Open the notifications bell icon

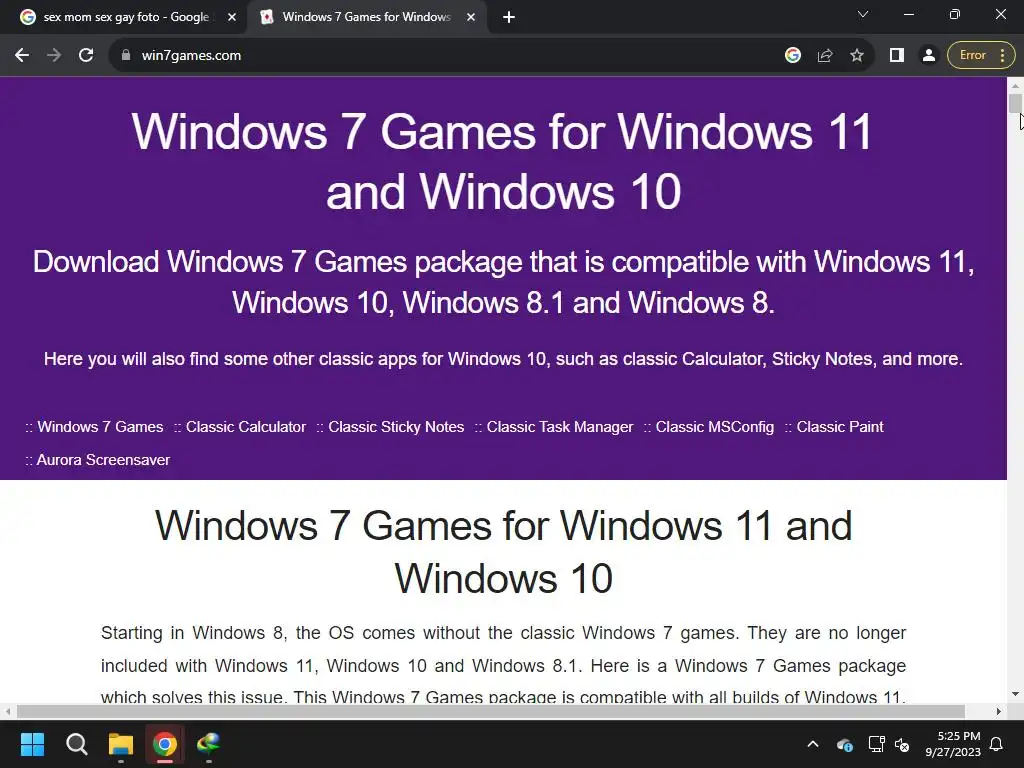[997, 744]
